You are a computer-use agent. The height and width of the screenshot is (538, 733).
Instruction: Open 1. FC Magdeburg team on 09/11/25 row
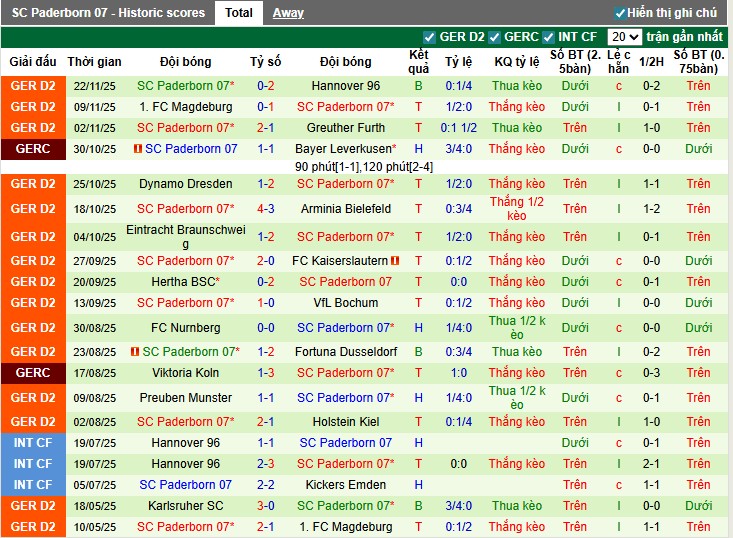point(186,107)
